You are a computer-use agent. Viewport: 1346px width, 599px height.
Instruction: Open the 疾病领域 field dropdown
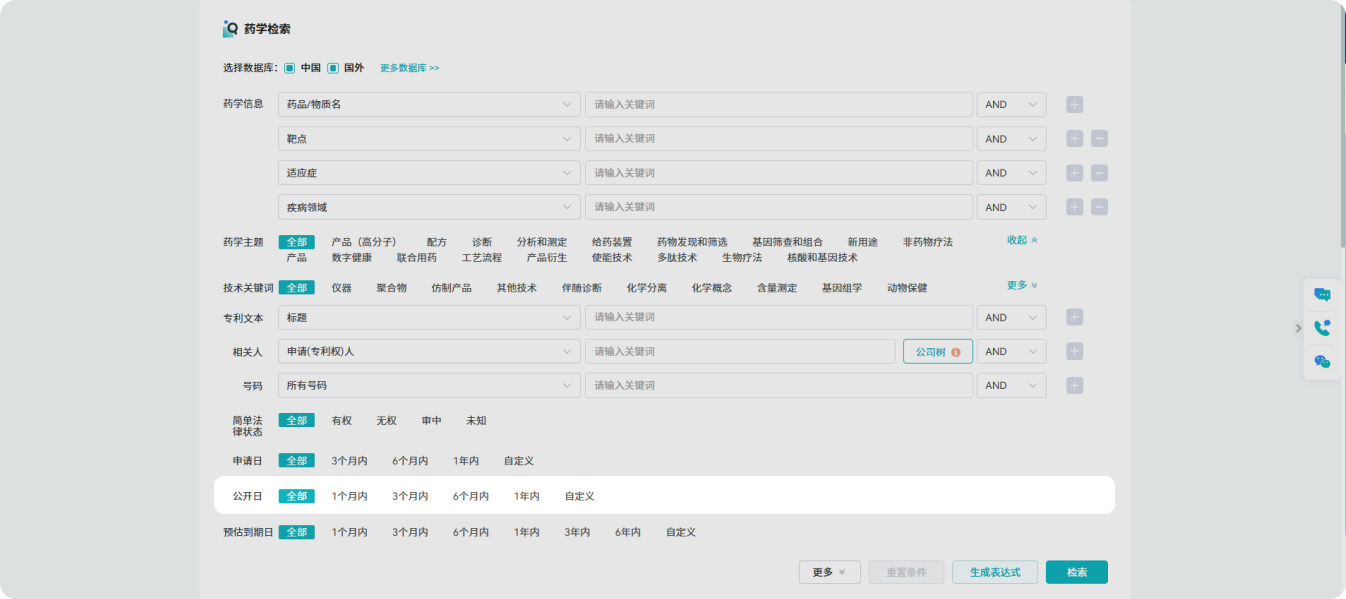(x=429, y=207)
